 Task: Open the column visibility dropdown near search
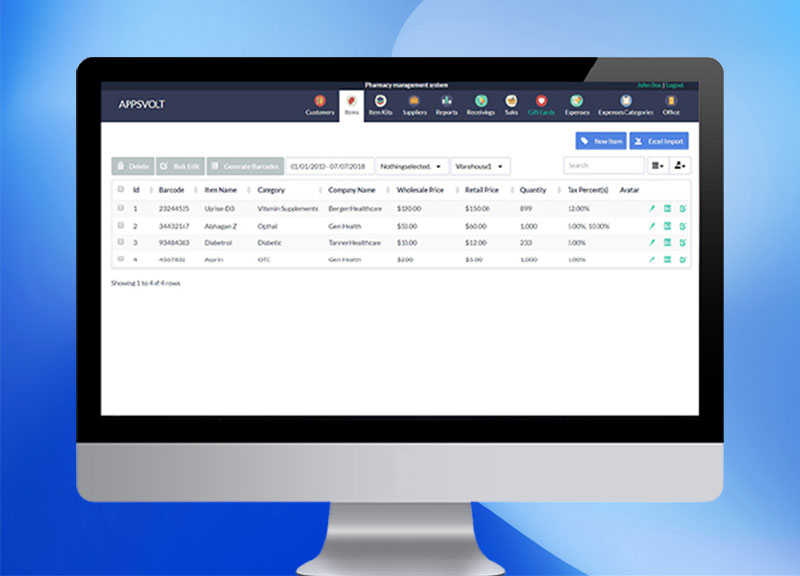click(x=655, y=164)
